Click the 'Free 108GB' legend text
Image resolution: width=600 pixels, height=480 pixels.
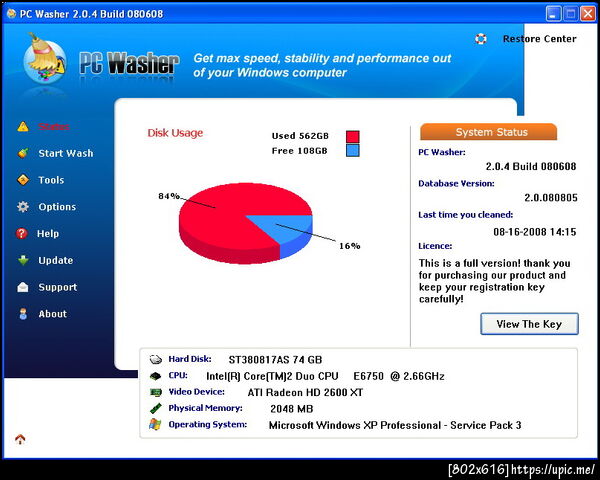pos(300,151)
